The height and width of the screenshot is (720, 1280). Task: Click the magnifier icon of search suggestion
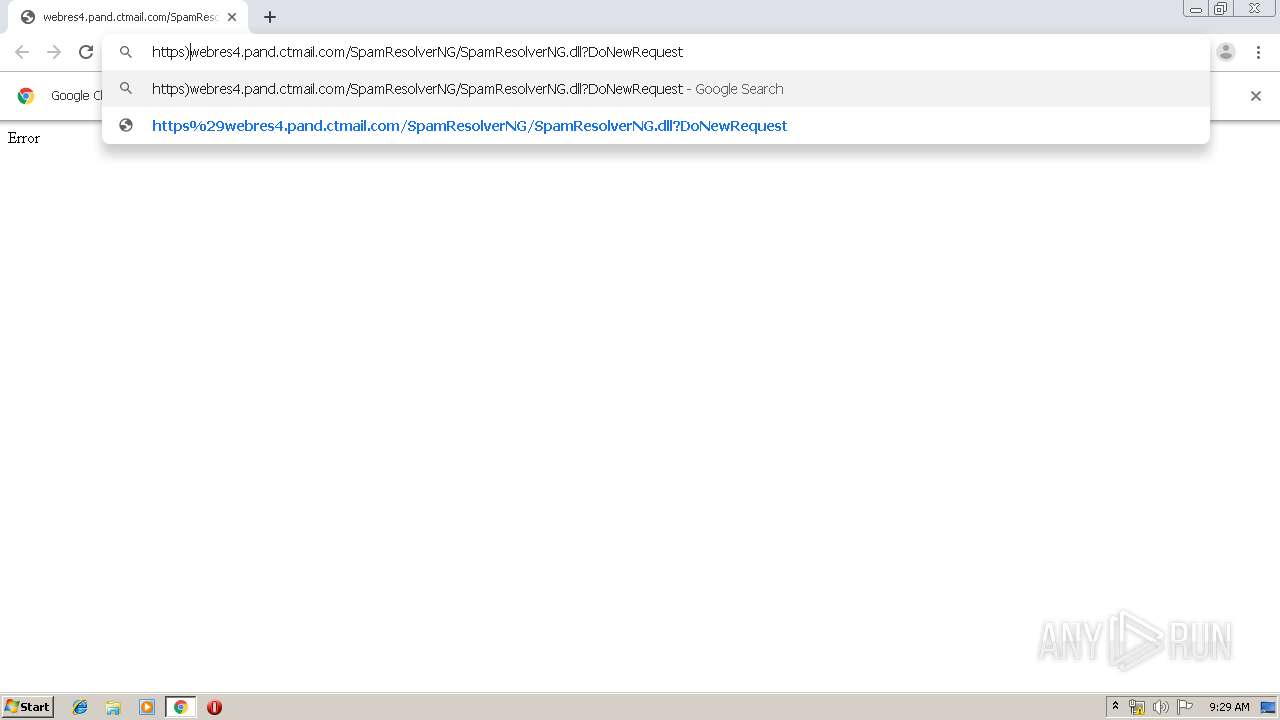click(x=126, y=89)
